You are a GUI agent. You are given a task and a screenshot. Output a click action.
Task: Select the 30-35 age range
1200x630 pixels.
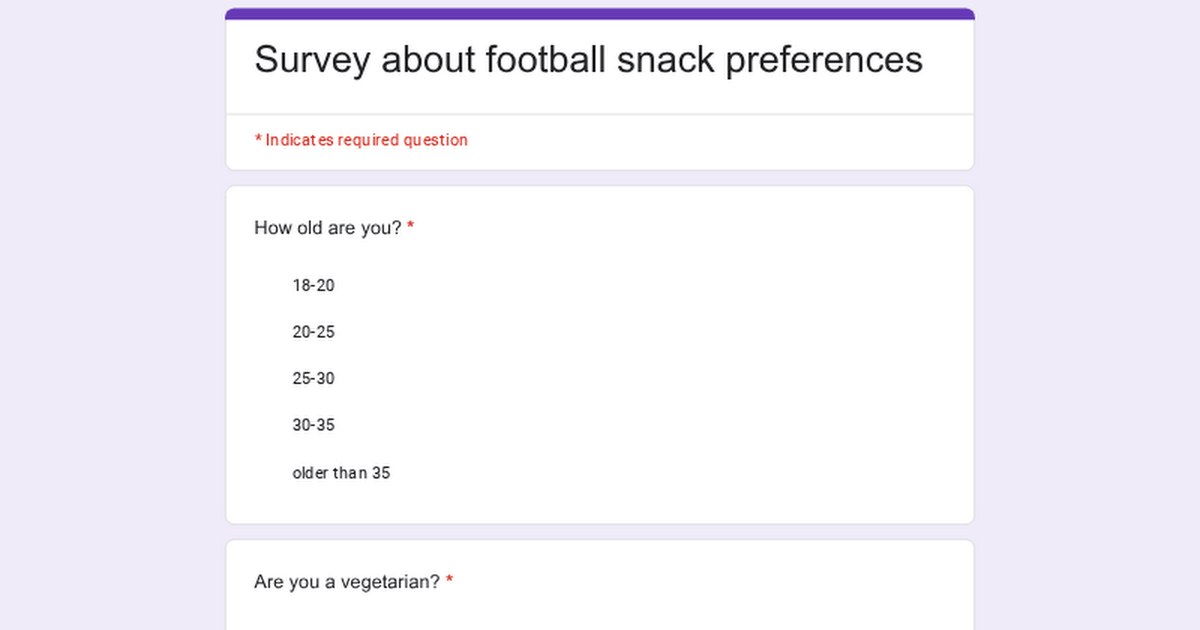coord(313,425)
